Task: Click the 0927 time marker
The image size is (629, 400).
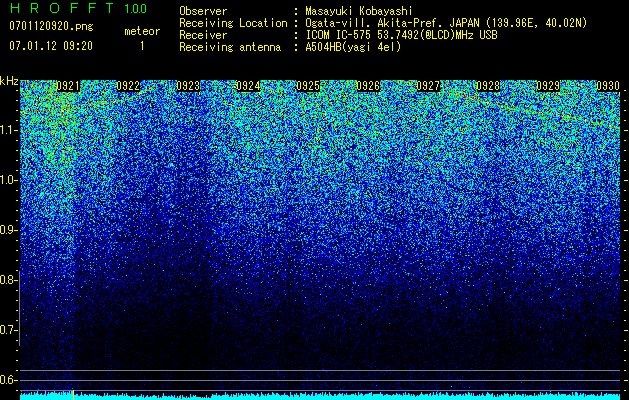Action: click(x=428, y=86)
